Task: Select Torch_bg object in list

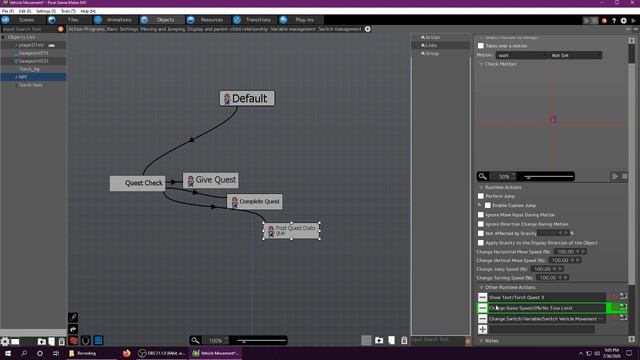Action: [29, 69]
